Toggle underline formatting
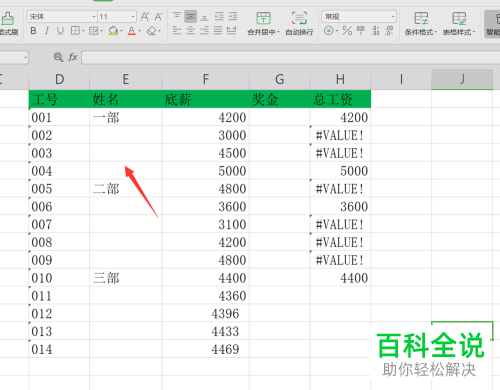500x390 pixels. (60, 31)
